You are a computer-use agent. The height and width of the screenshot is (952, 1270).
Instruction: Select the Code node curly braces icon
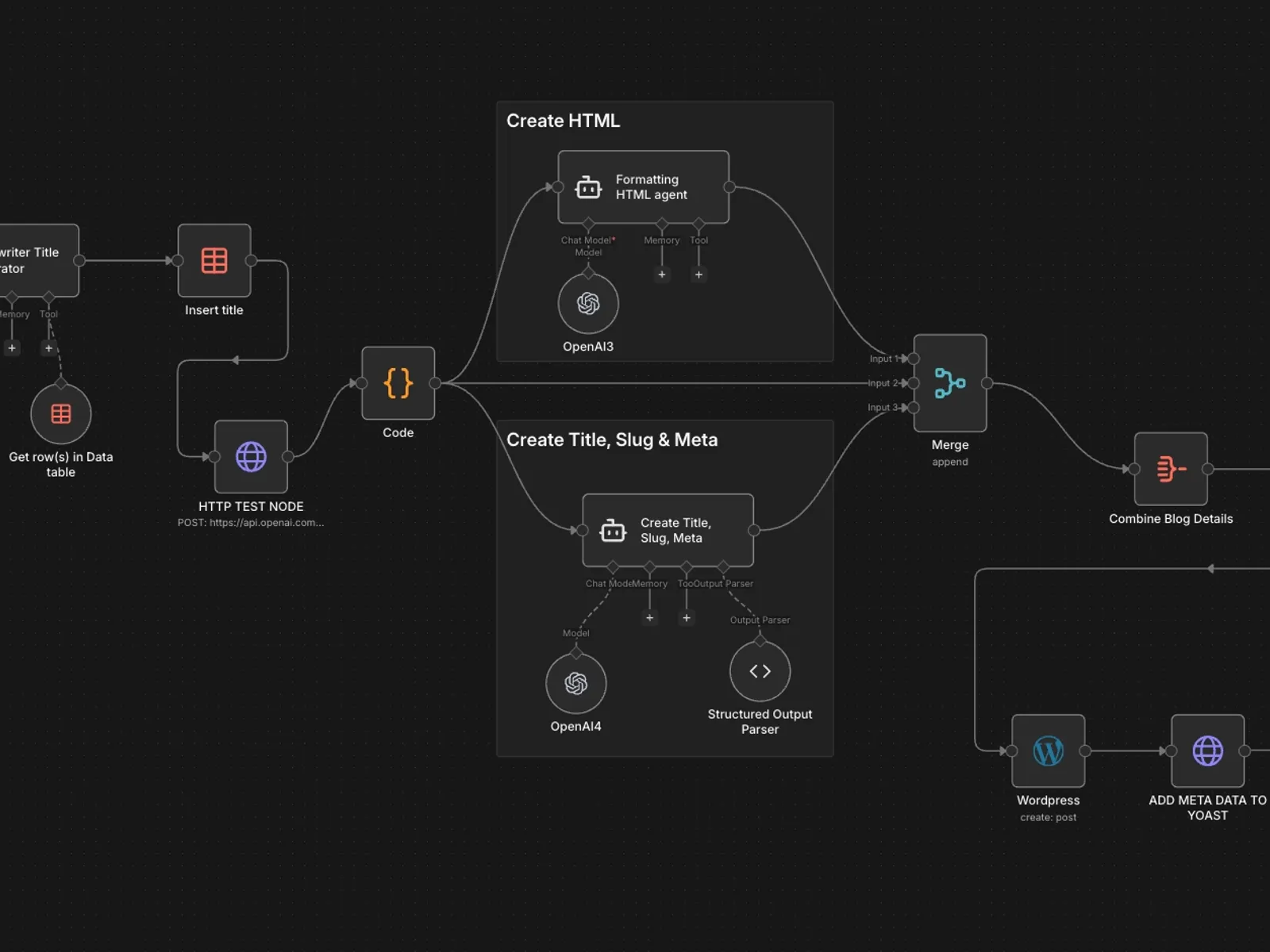point(398,383)
